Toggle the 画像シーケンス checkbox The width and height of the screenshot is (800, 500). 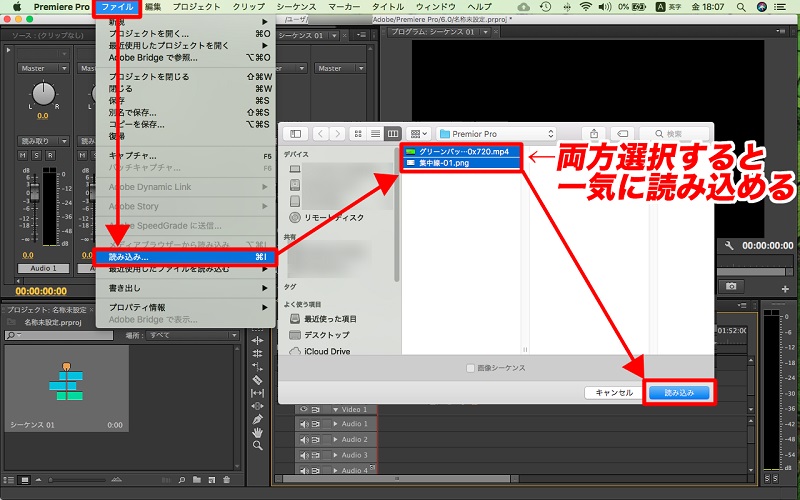pos(470,368)
